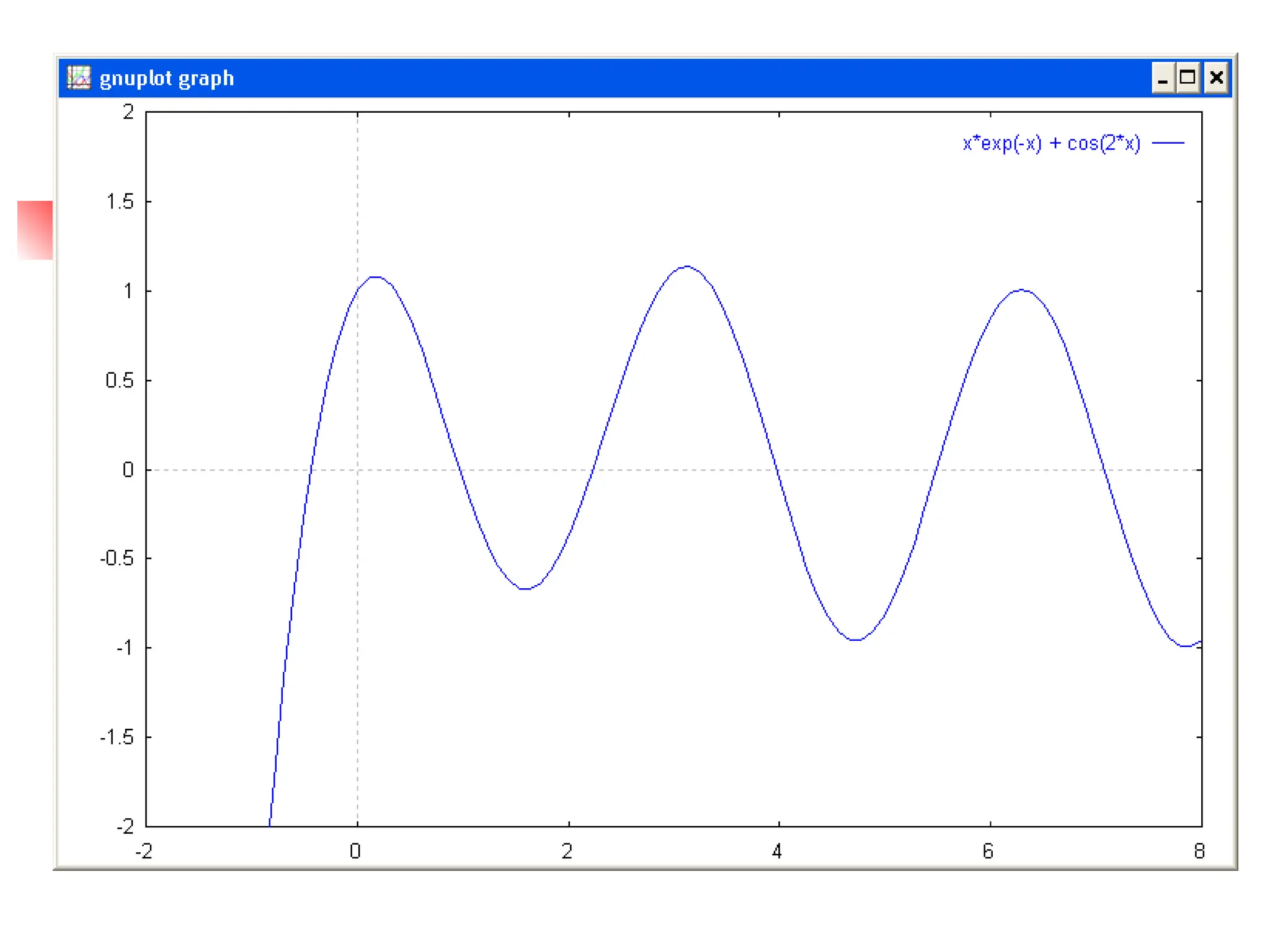The width and height of the screenshot is (1270, 952).
Task: Click the y-axis tick label -1
Action: click(x=125, y=648)
